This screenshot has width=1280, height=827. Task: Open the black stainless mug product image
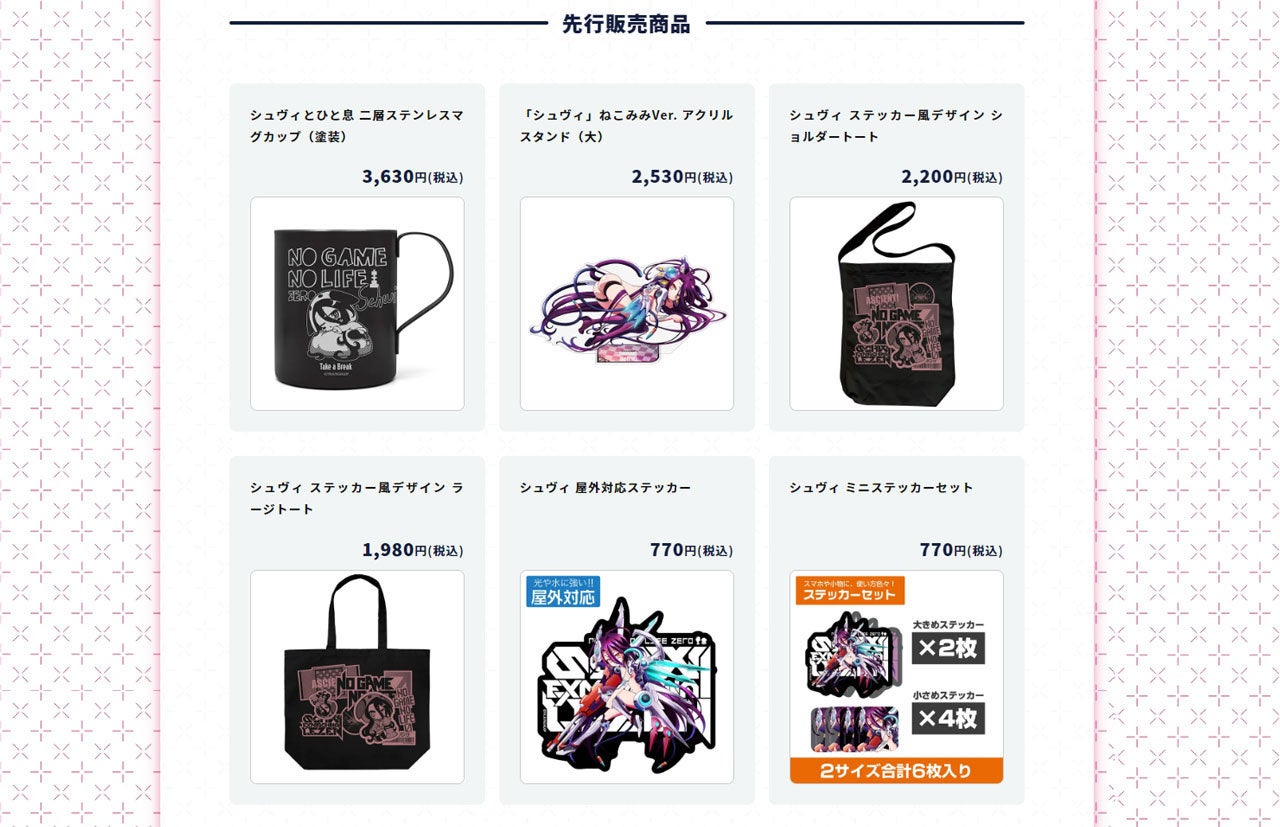click(x=357, y=304)
